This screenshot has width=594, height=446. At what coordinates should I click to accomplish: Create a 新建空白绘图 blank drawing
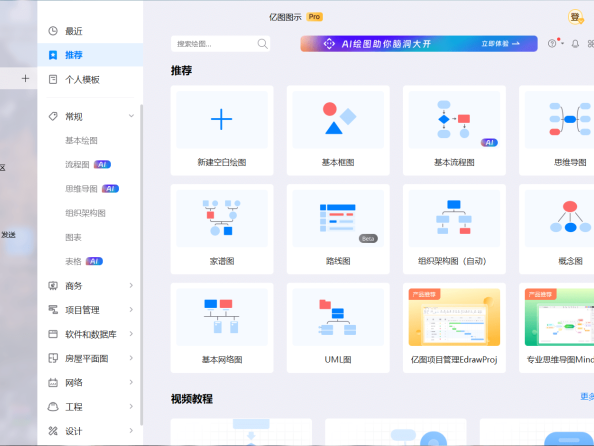222,130
